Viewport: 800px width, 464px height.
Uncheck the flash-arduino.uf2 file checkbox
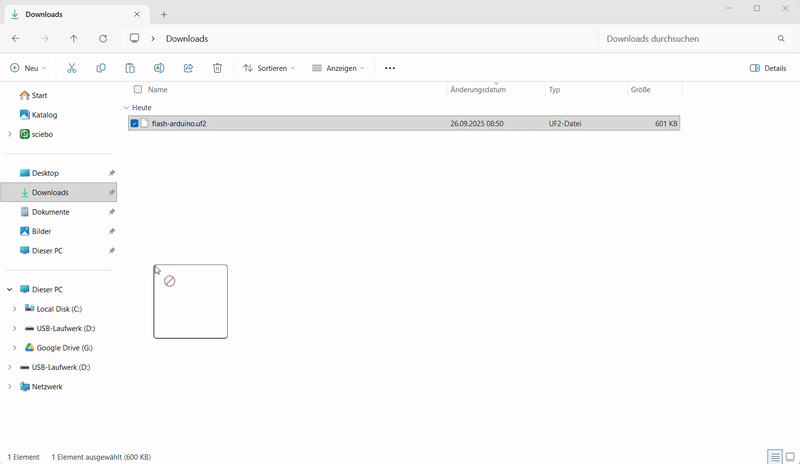coord(135,124)
